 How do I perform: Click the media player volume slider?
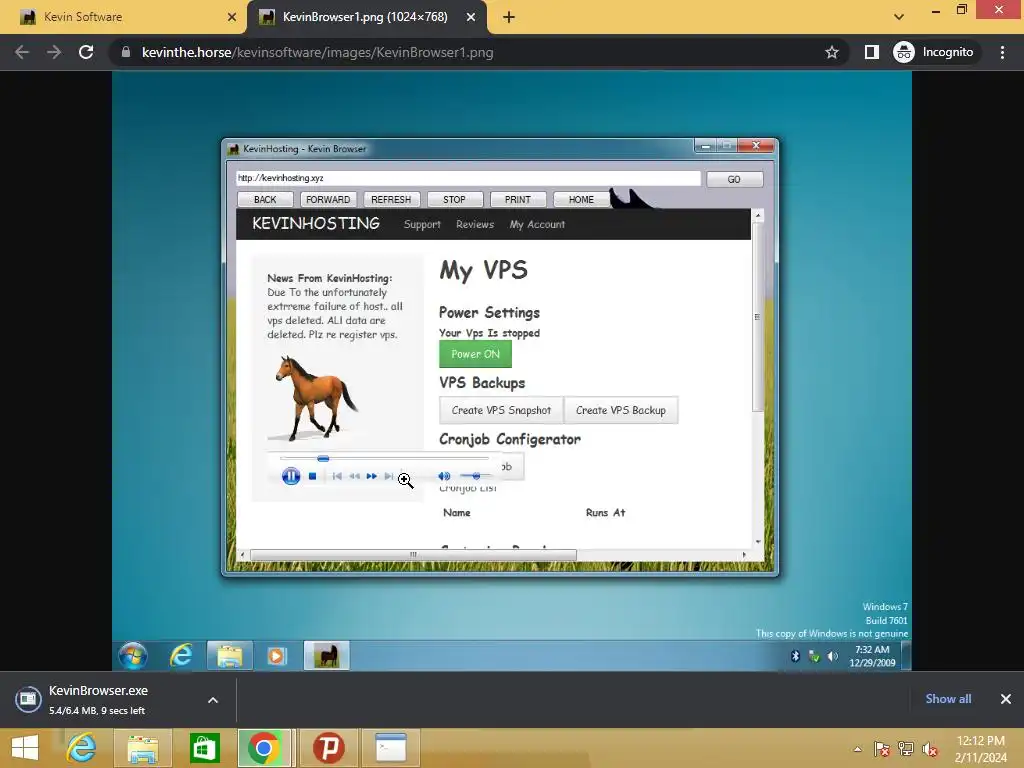click(475, 476)
